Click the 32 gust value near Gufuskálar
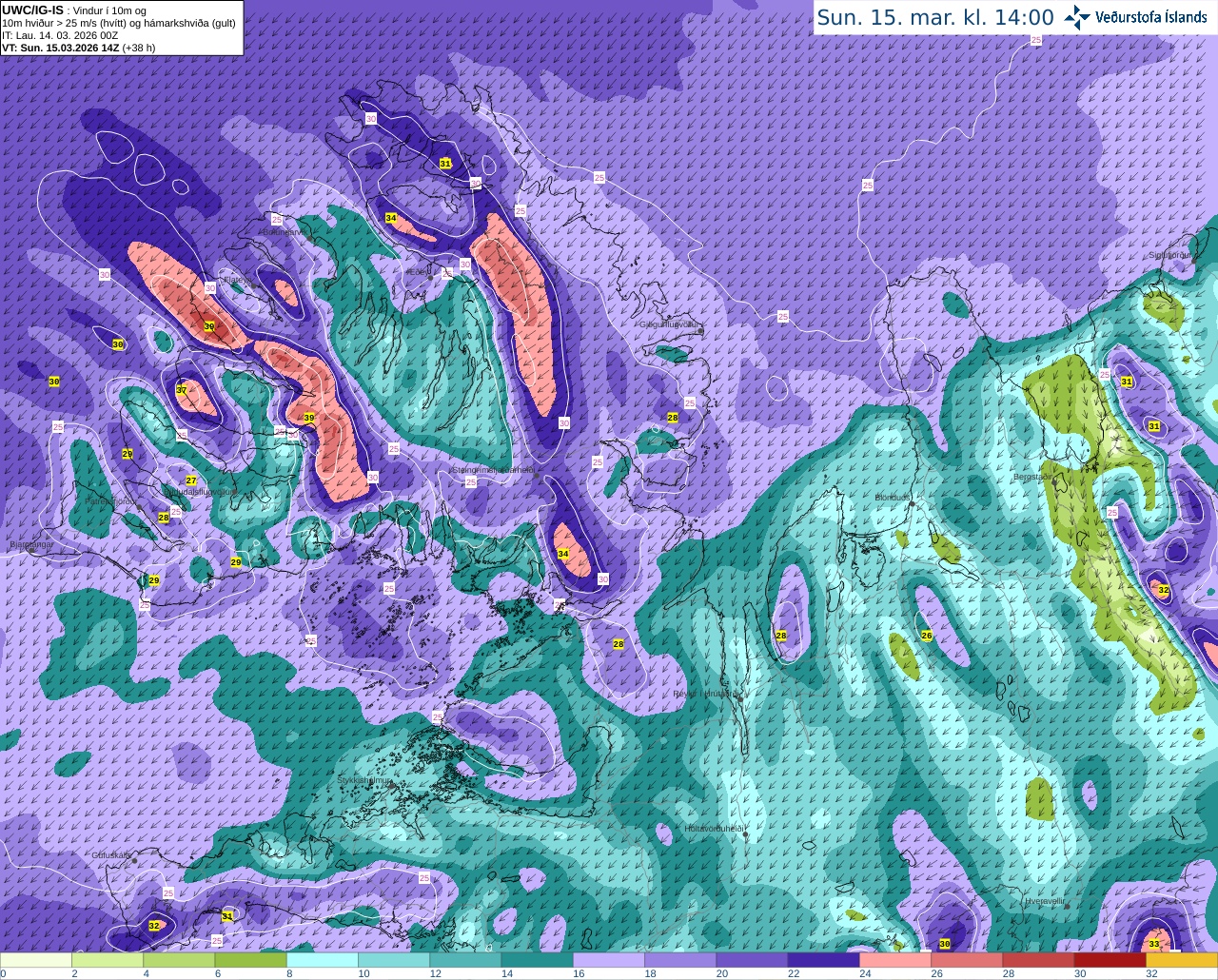The image size is (1218, 980). pyautogui.click(x=154, y=925)
